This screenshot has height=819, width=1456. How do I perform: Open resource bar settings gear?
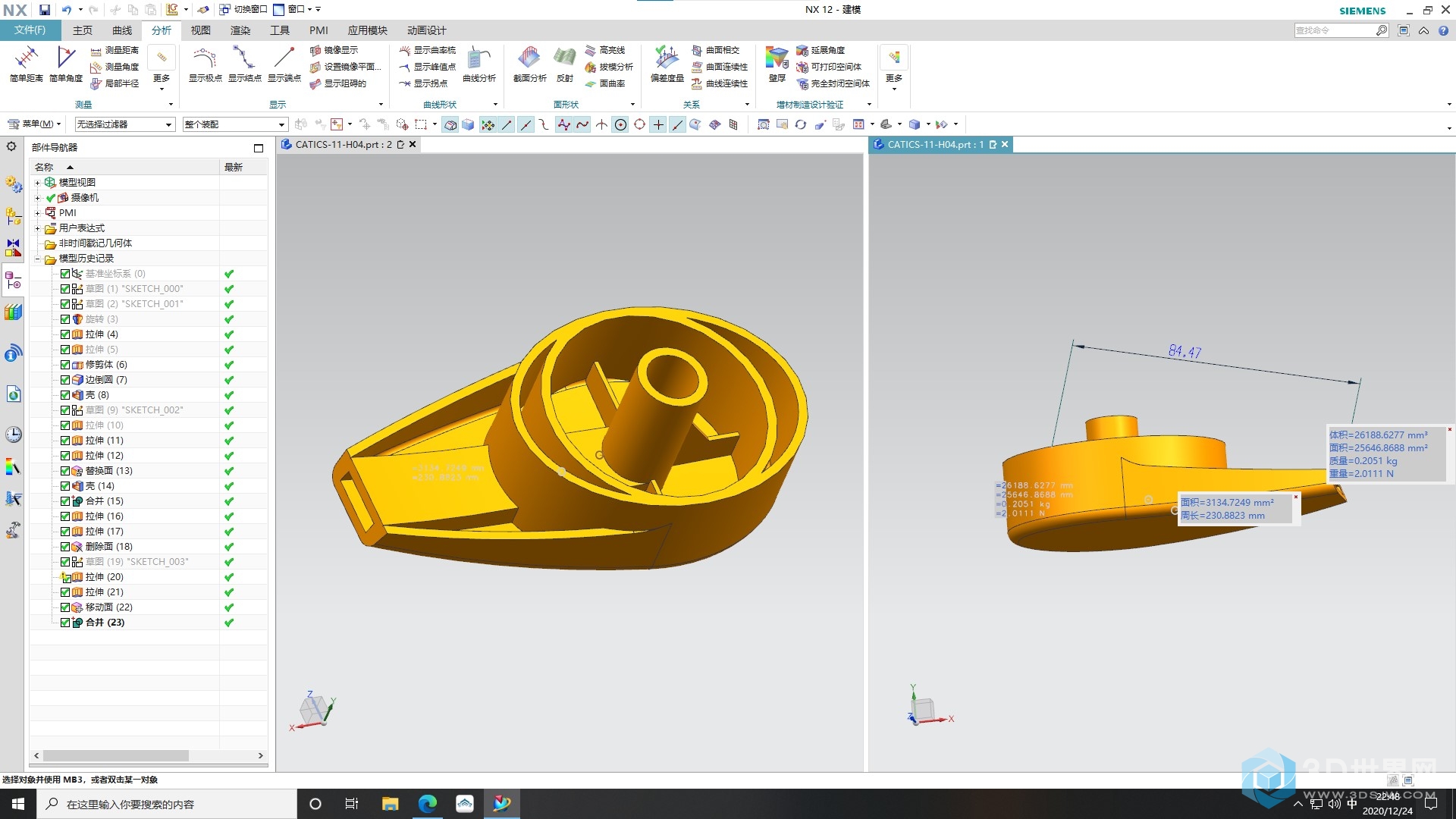pyautogui.click(x=11, y=146)
